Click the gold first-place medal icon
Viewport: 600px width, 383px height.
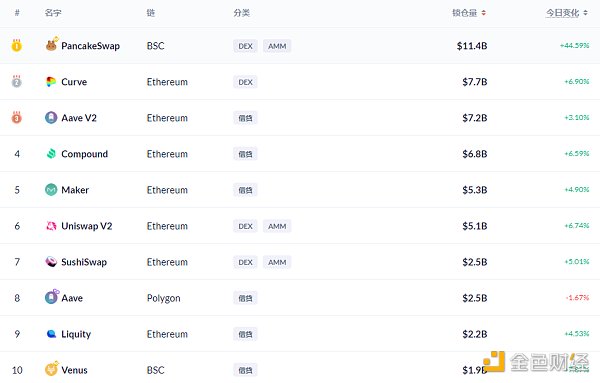tap(16, 45)
